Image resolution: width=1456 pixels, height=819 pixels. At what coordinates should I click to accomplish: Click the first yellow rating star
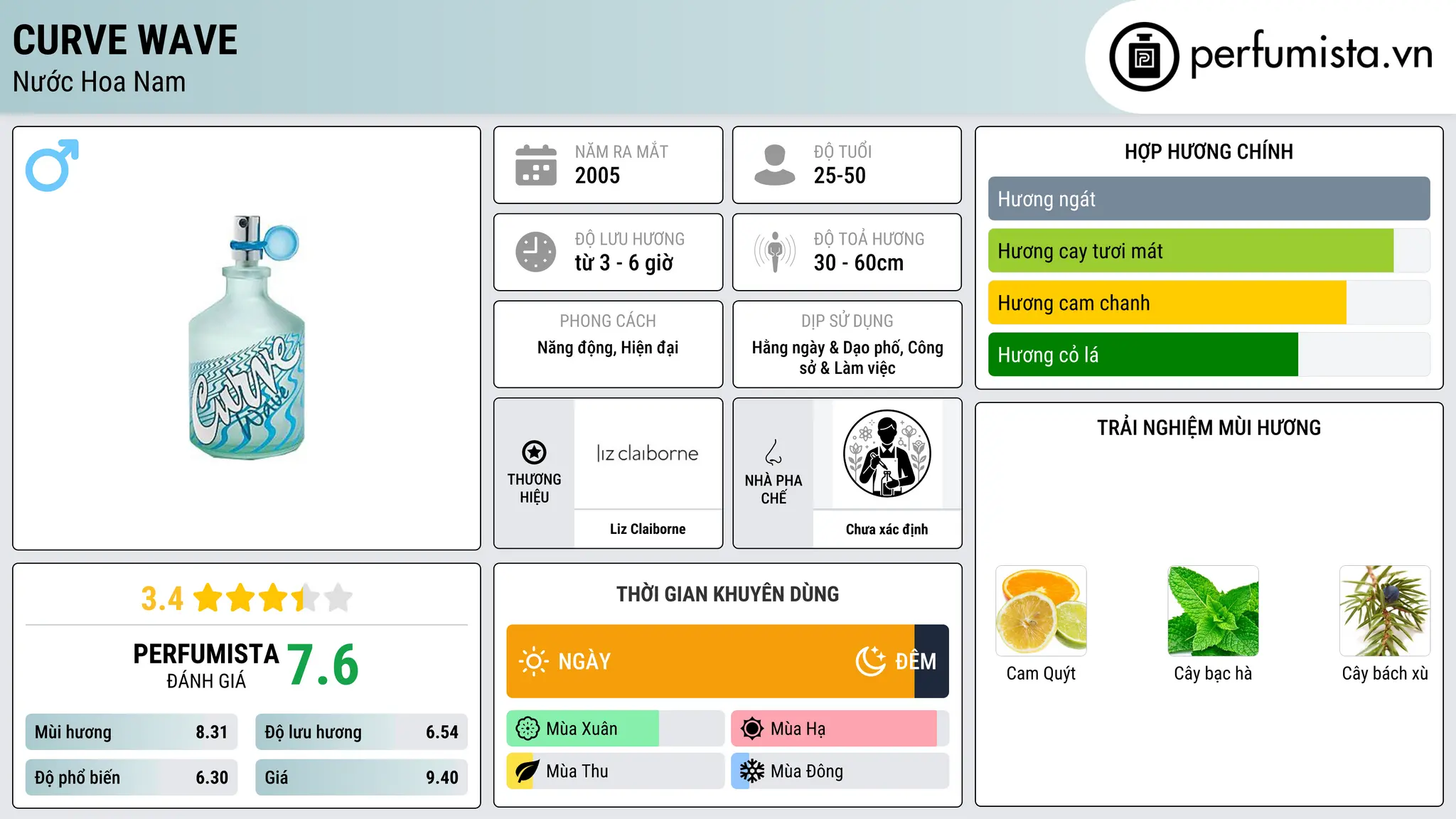pyautogui.click(x=208, y=598)
